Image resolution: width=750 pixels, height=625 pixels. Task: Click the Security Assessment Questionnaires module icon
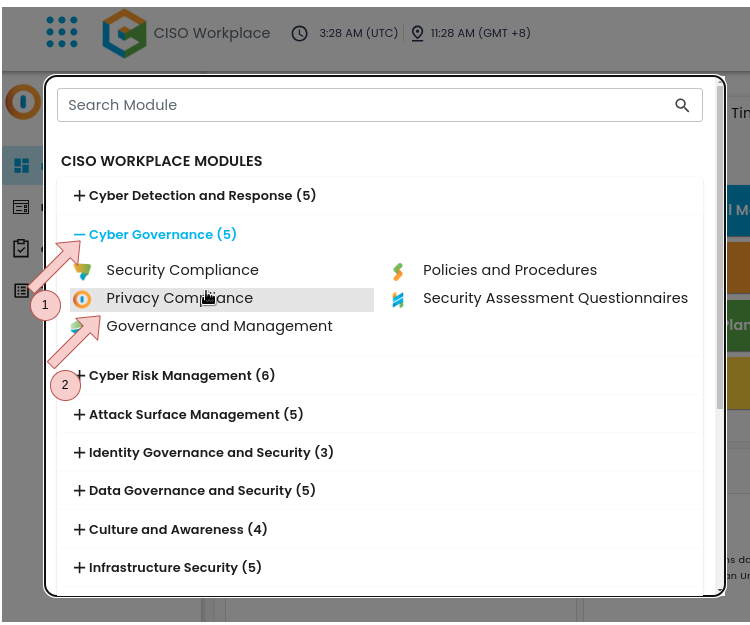[398, 300]
